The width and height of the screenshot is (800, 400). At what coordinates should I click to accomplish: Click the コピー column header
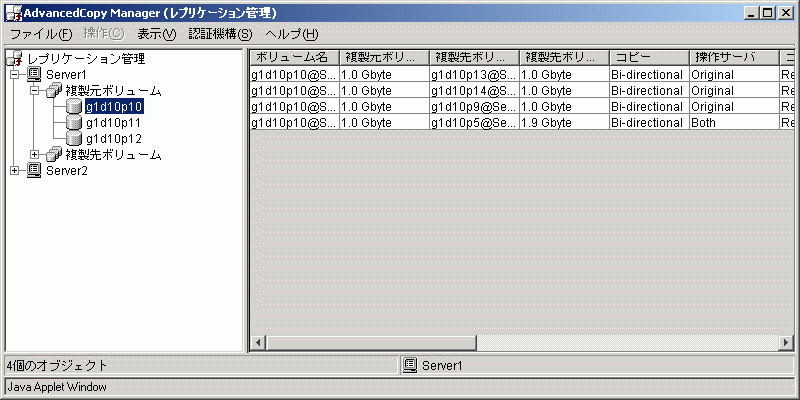[649, 57]
